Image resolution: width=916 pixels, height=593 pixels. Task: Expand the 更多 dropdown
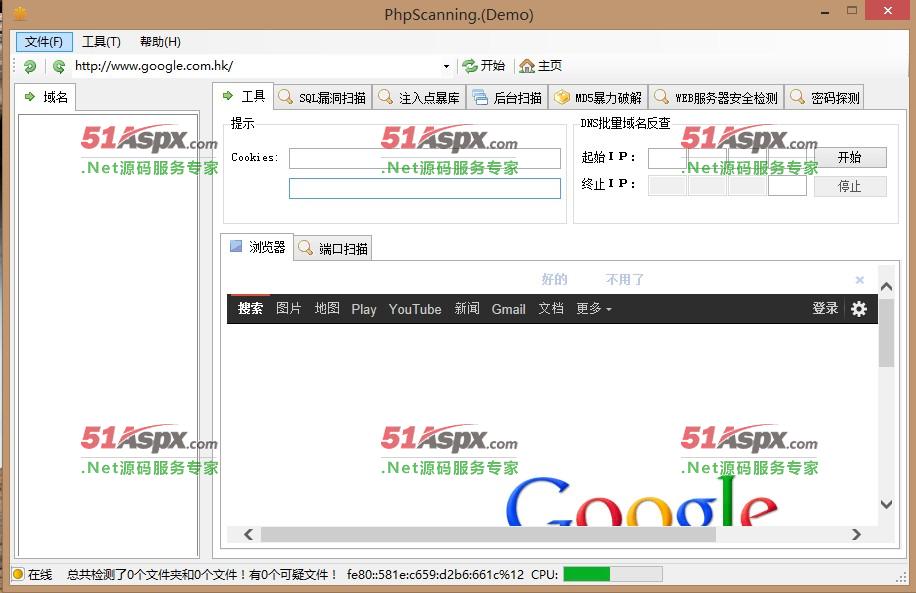pyautogui.click(x=594, y=308)
